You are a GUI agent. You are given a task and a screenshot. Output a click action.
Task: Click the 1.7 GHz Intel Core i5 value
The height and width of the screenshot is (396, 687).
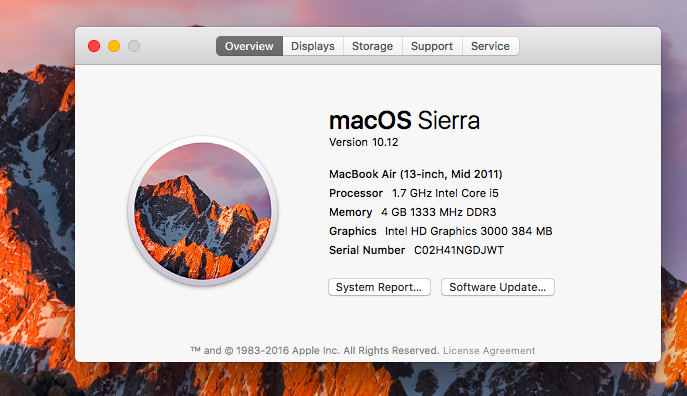445,193
